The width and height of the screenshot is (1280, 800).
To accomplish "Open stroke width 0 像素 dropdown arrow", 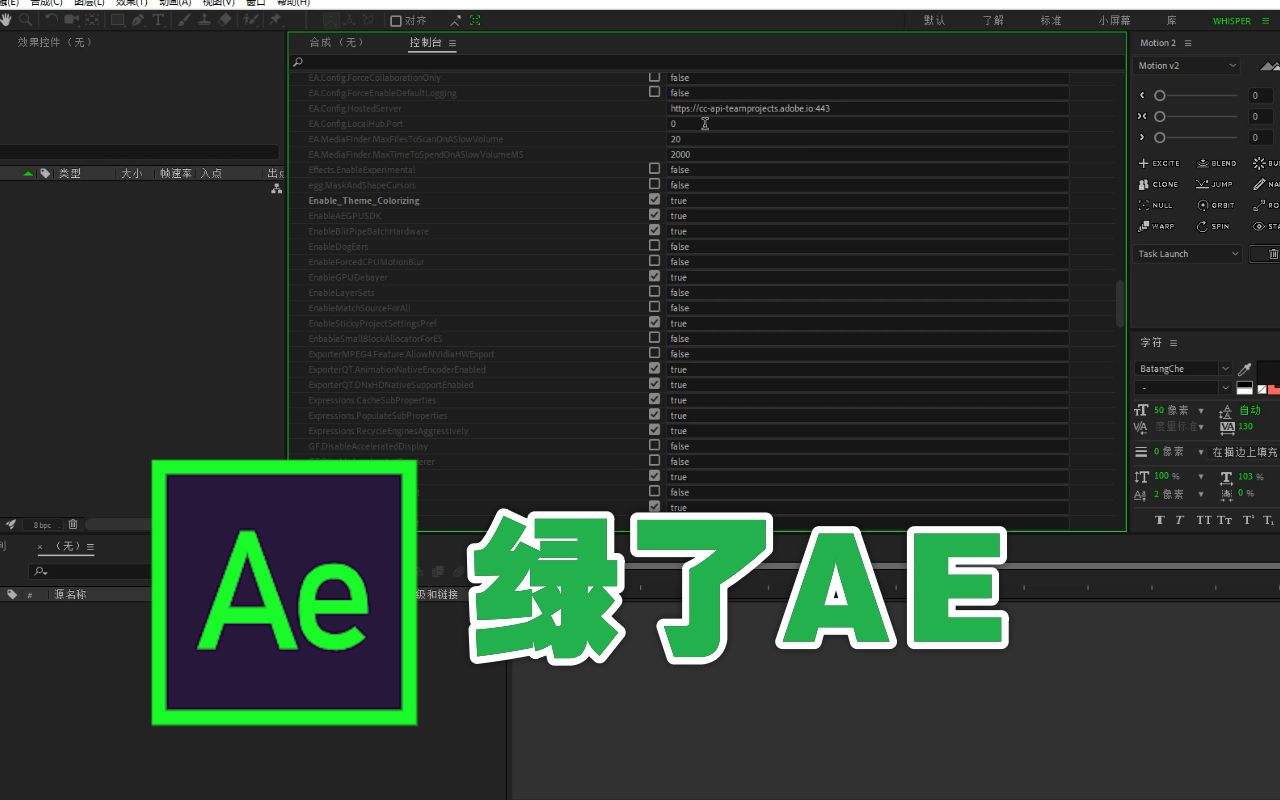I will click(1201, 452).
